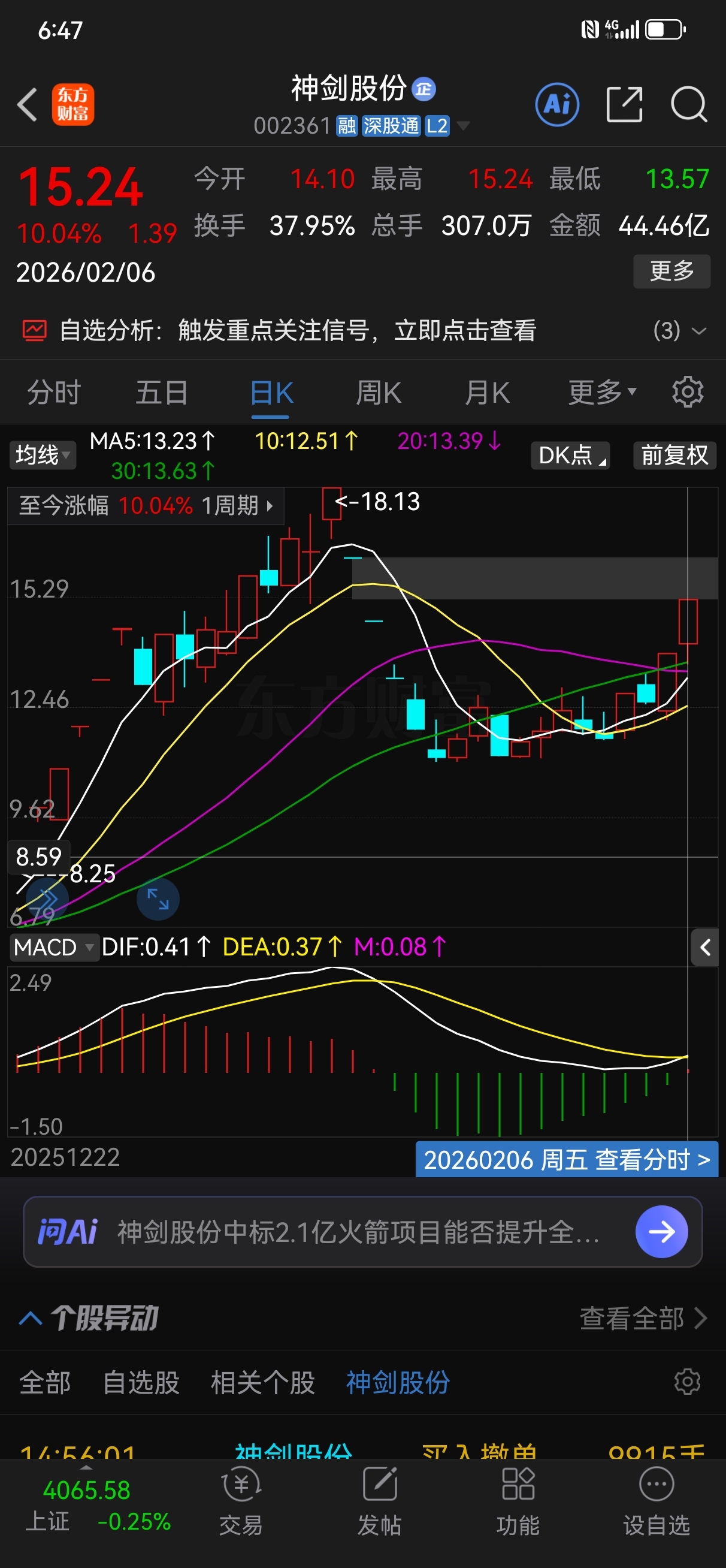726x1568 pixels.
Task: Tap the 自选分析 signal chart icon
Action: 34,330
